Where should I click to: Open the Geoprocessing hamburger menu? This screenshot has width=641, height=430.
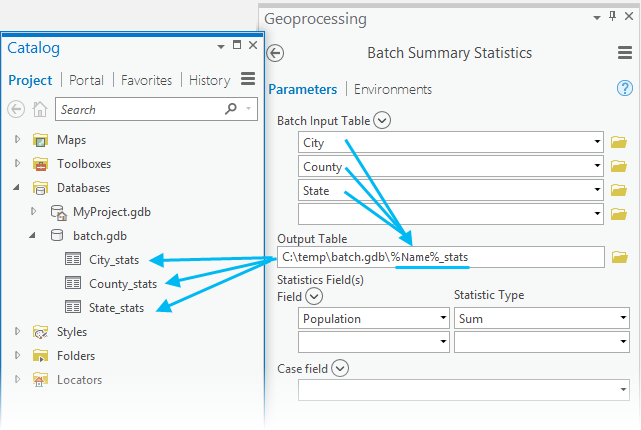pyautogui.click(x=624, y=53)
